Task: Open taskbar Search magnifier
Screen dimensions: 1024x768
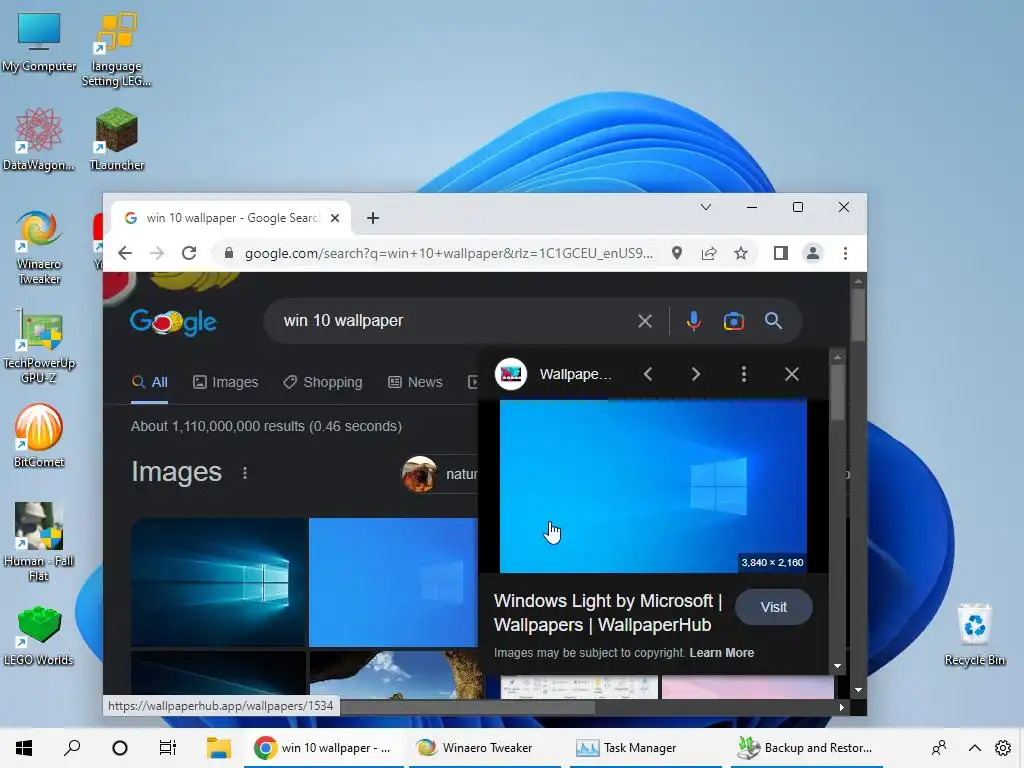Action: click(72, 748)
